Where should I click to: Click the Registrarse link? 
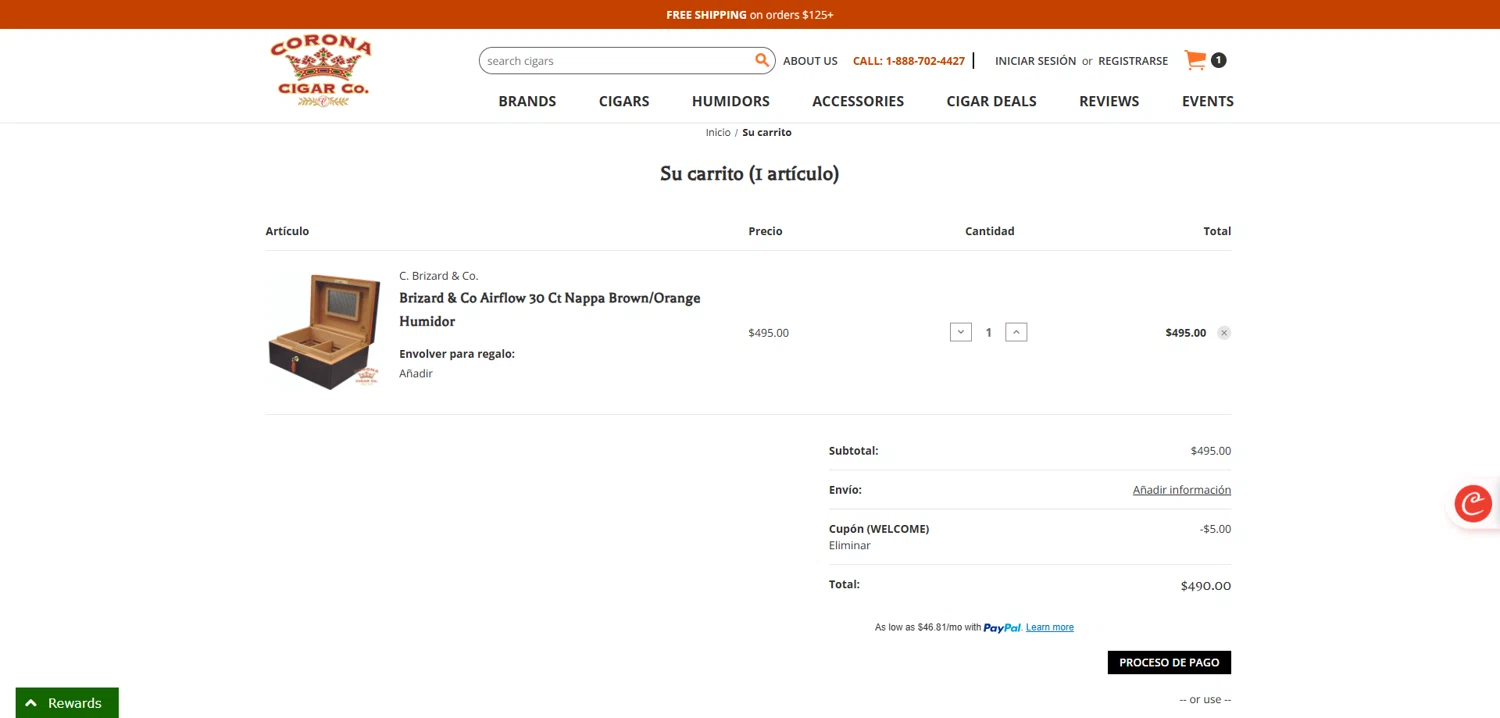coord(1133,61)
